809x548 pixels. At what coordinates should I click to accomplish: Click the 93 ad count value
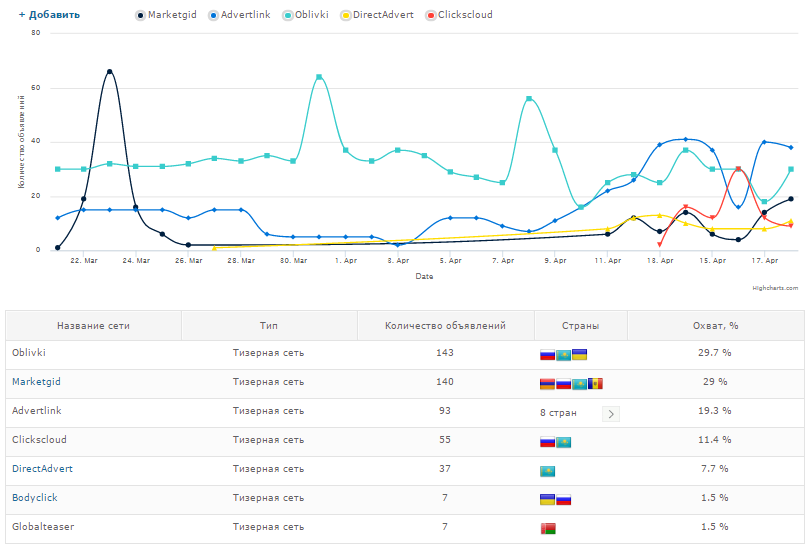[x=445, y=411]
